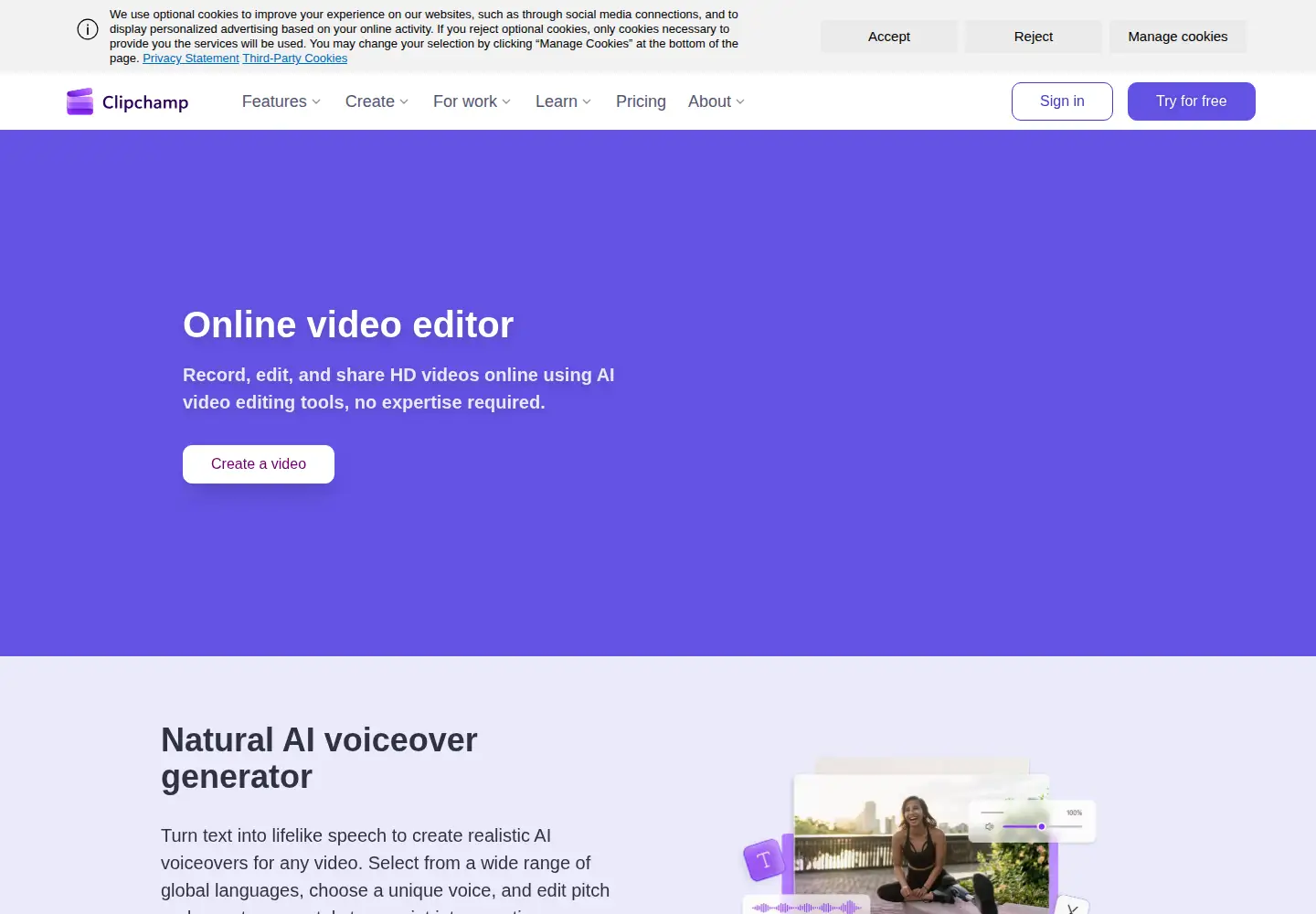The height and width of the screenshot is (914, 1316).
Task: Click the cookie banner info icon
Action: pyautogui.click(x=88, y=30)
